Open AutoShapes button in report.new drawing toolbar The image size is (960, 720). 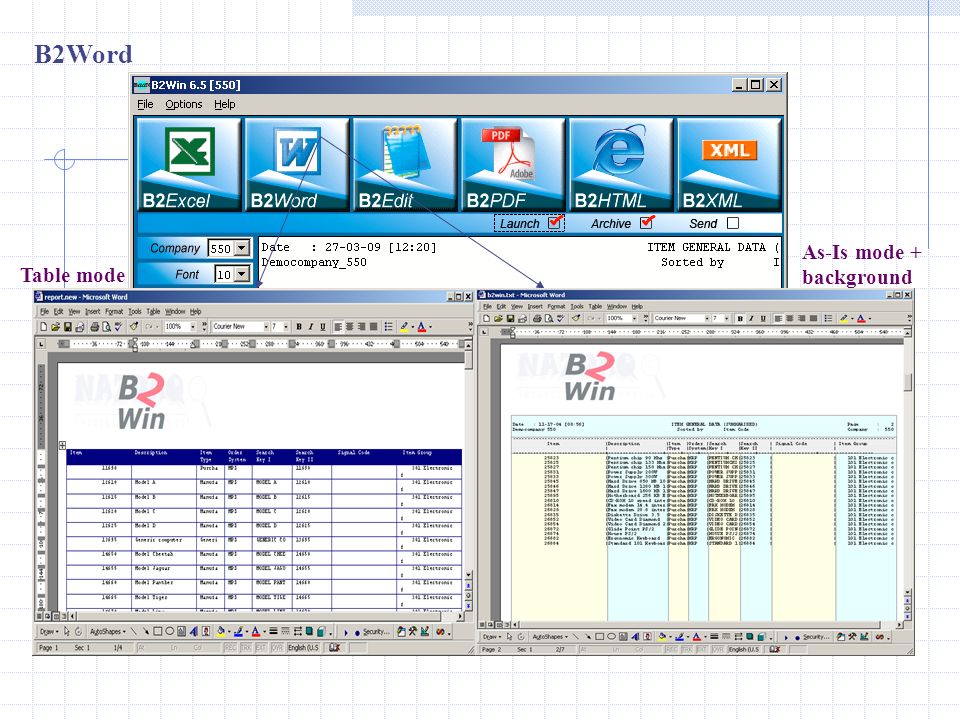tap(107, 631)
